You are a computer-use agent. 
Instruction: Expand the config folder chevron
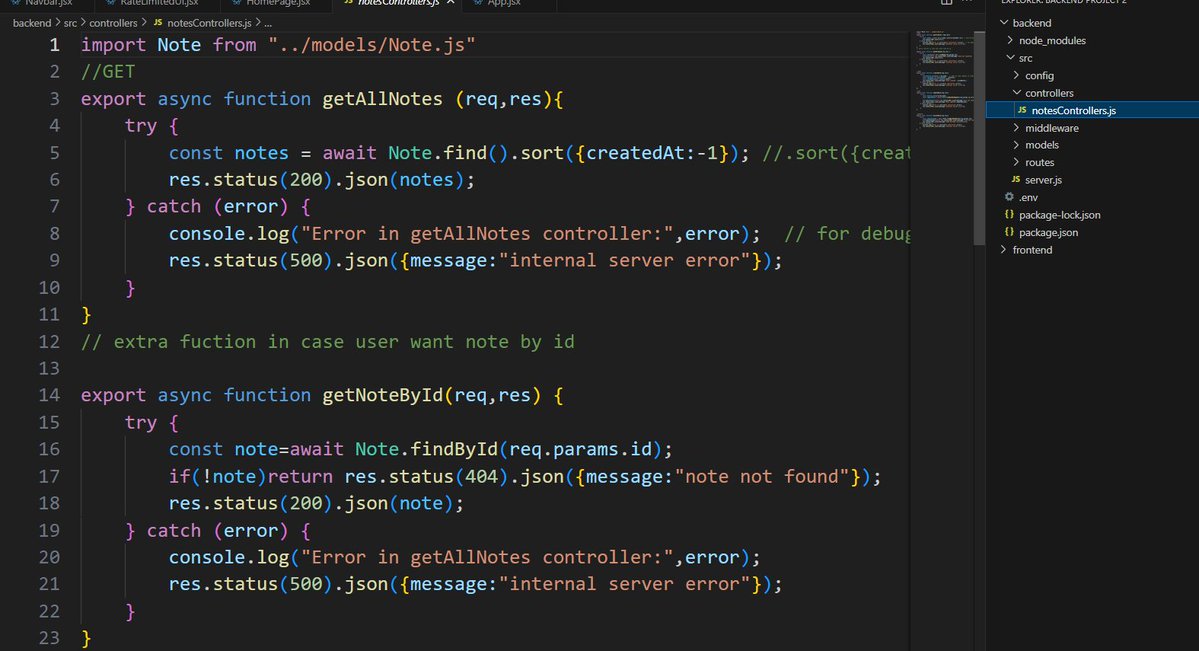(x=1016, y=75)
